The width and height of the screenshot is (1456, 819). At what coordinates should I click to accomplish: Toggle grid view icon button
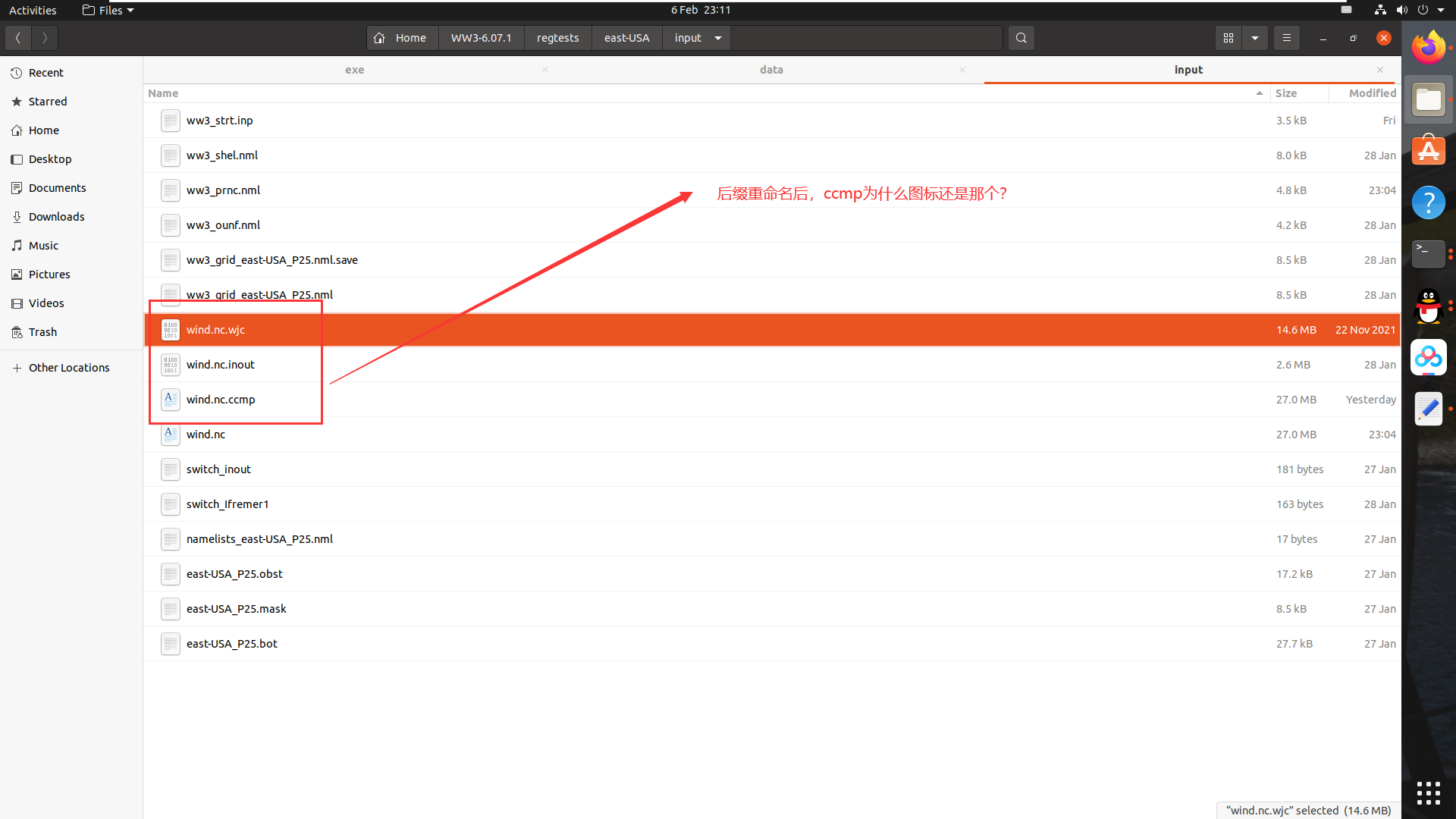(x=1228, y=38)
